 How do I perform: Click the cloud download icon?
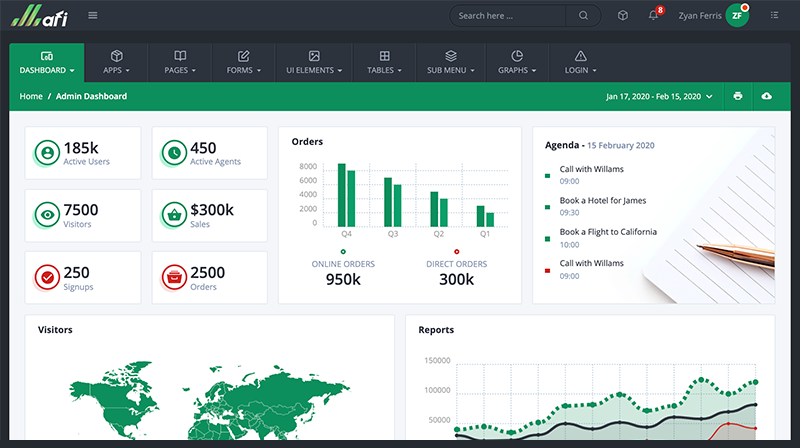[767, 96]
